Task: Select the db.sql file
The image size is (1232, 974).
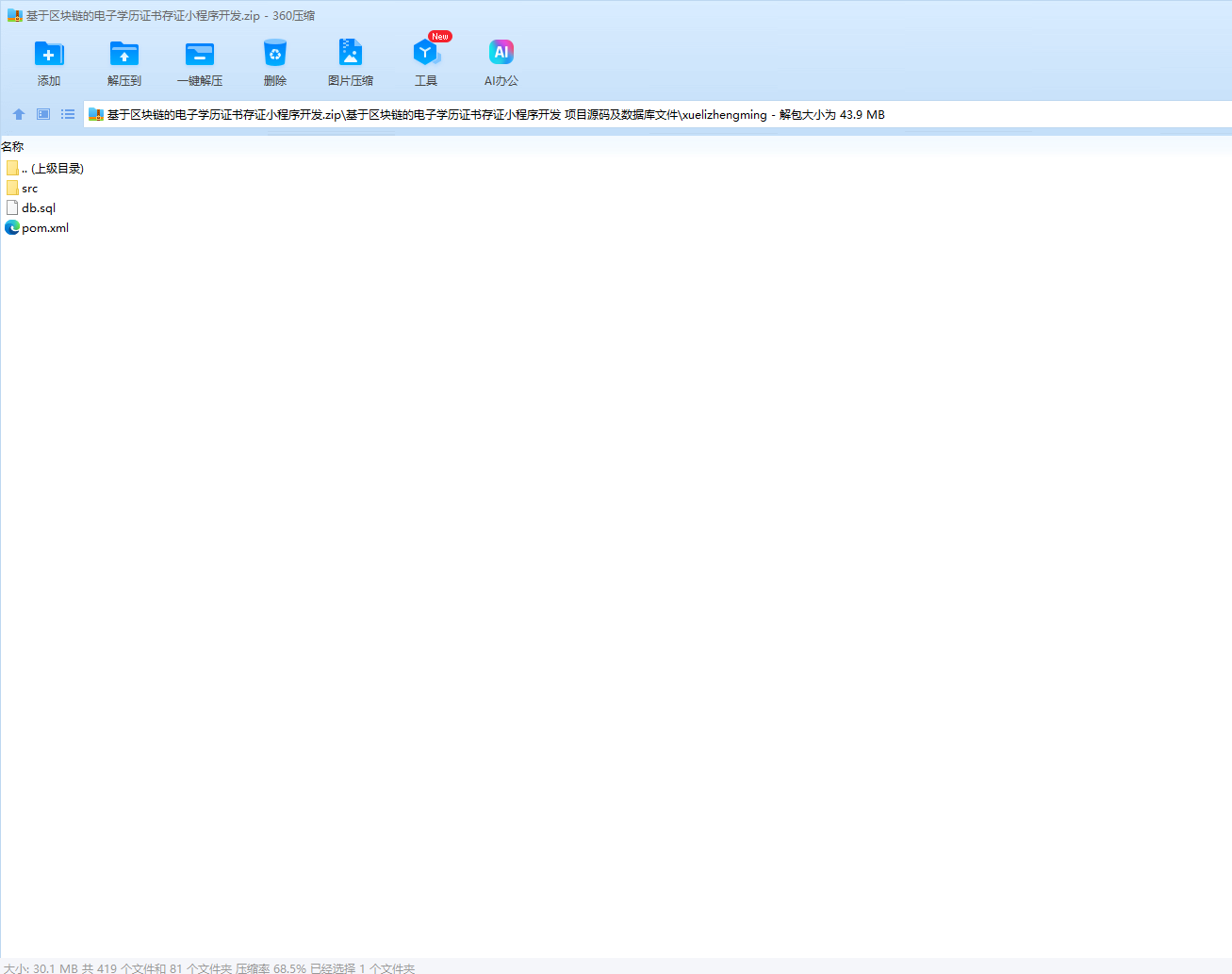Action: pyautogui.click(x=30, y=207)
